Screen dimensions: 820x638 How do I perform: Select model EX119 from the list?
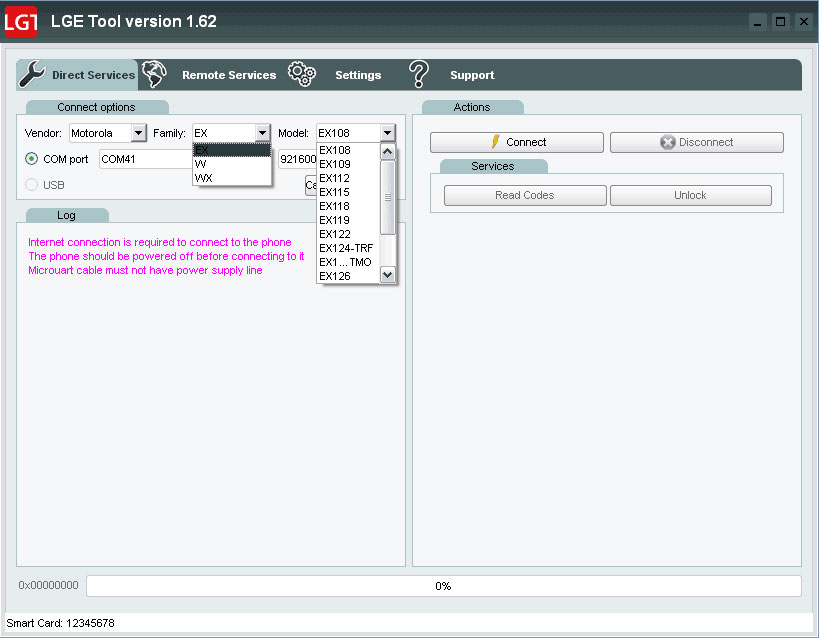tap(348, 220)
